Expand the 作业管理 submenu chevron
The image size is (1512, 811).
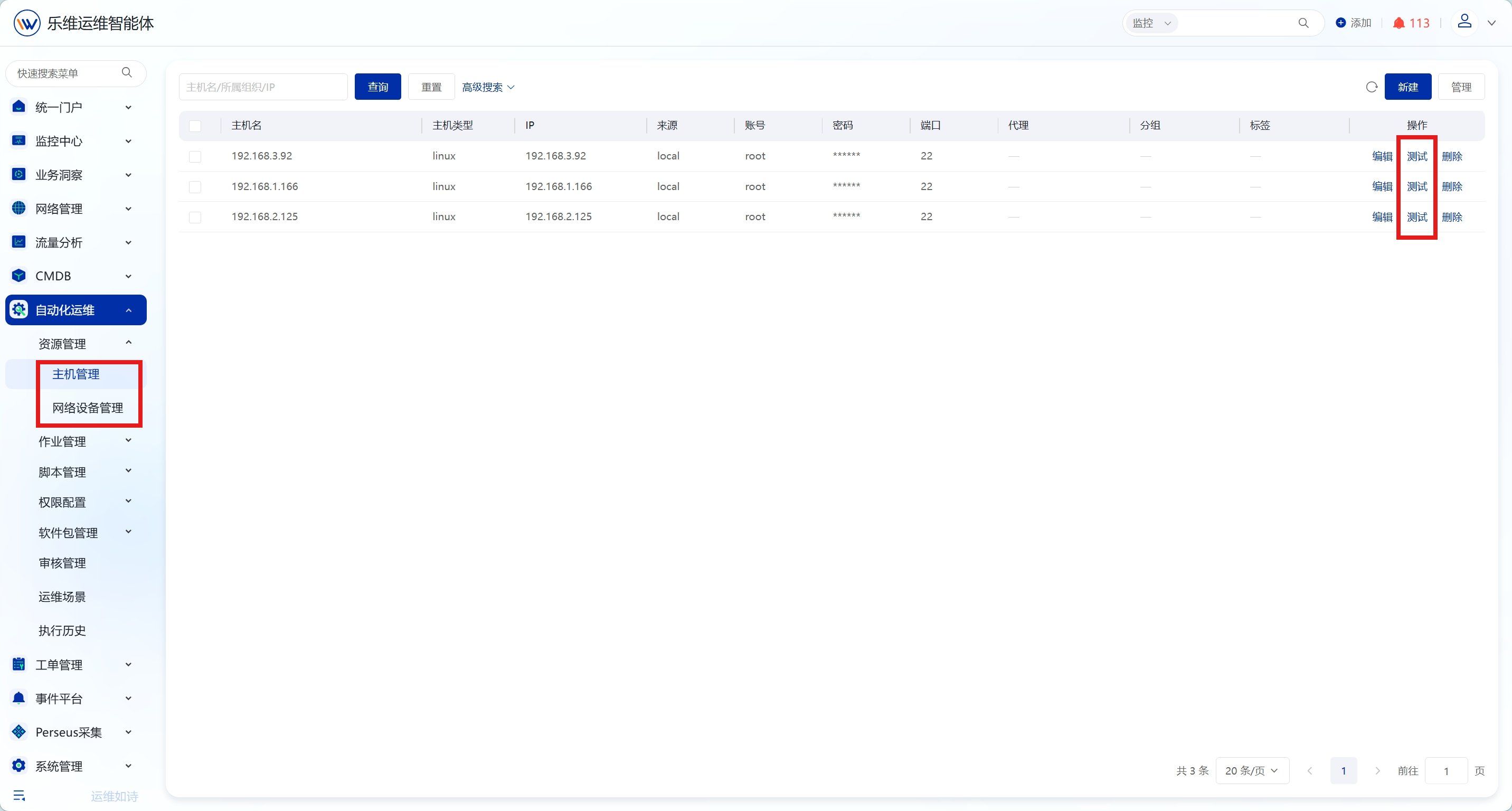(128, 441)
